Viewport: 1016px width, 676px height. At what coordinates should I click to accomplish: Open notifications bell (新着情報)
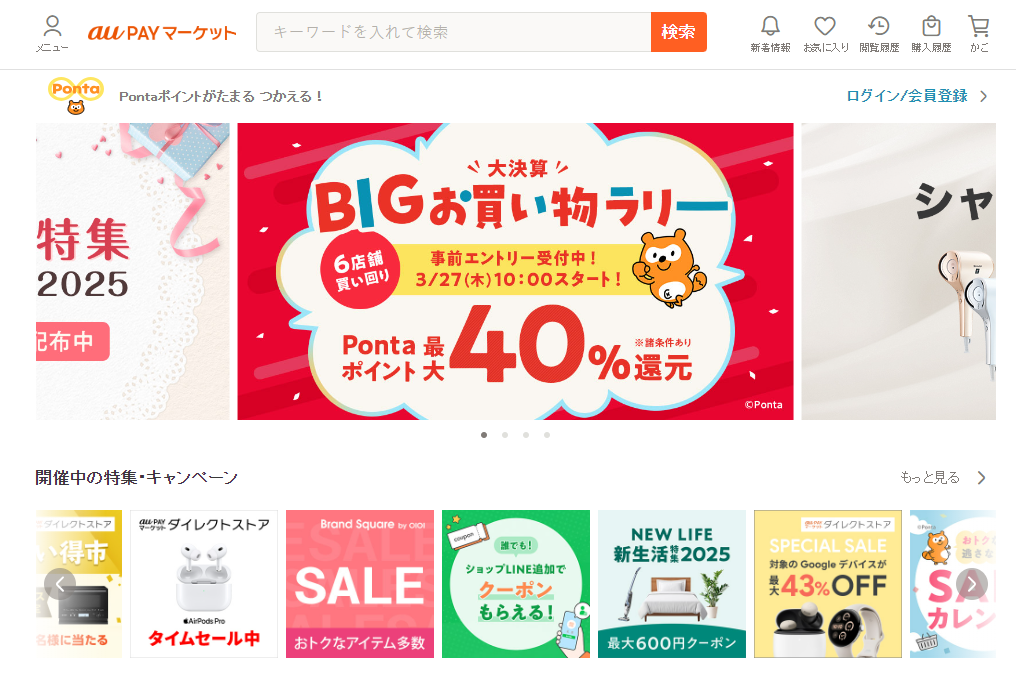tap(770, 34)
